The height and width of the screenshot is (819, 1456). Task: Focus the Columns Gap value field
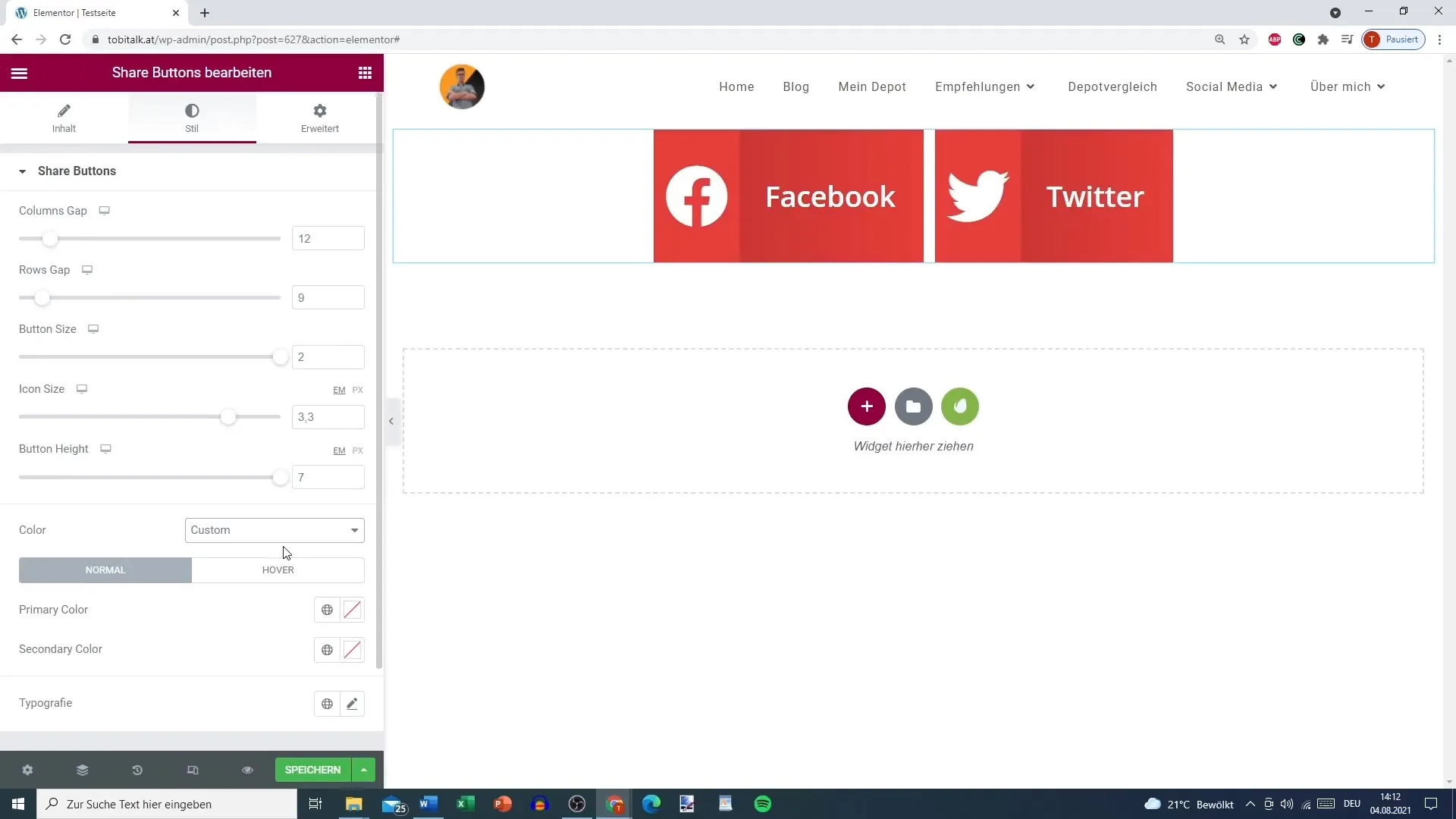(328, 238)
